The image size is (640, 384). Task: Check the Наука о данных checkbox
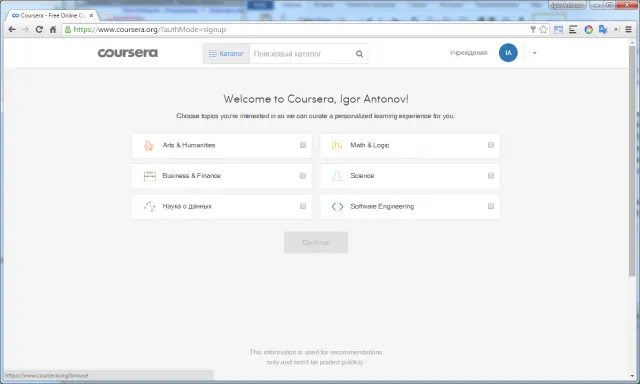pyautogui.click(x=303, y=206)
